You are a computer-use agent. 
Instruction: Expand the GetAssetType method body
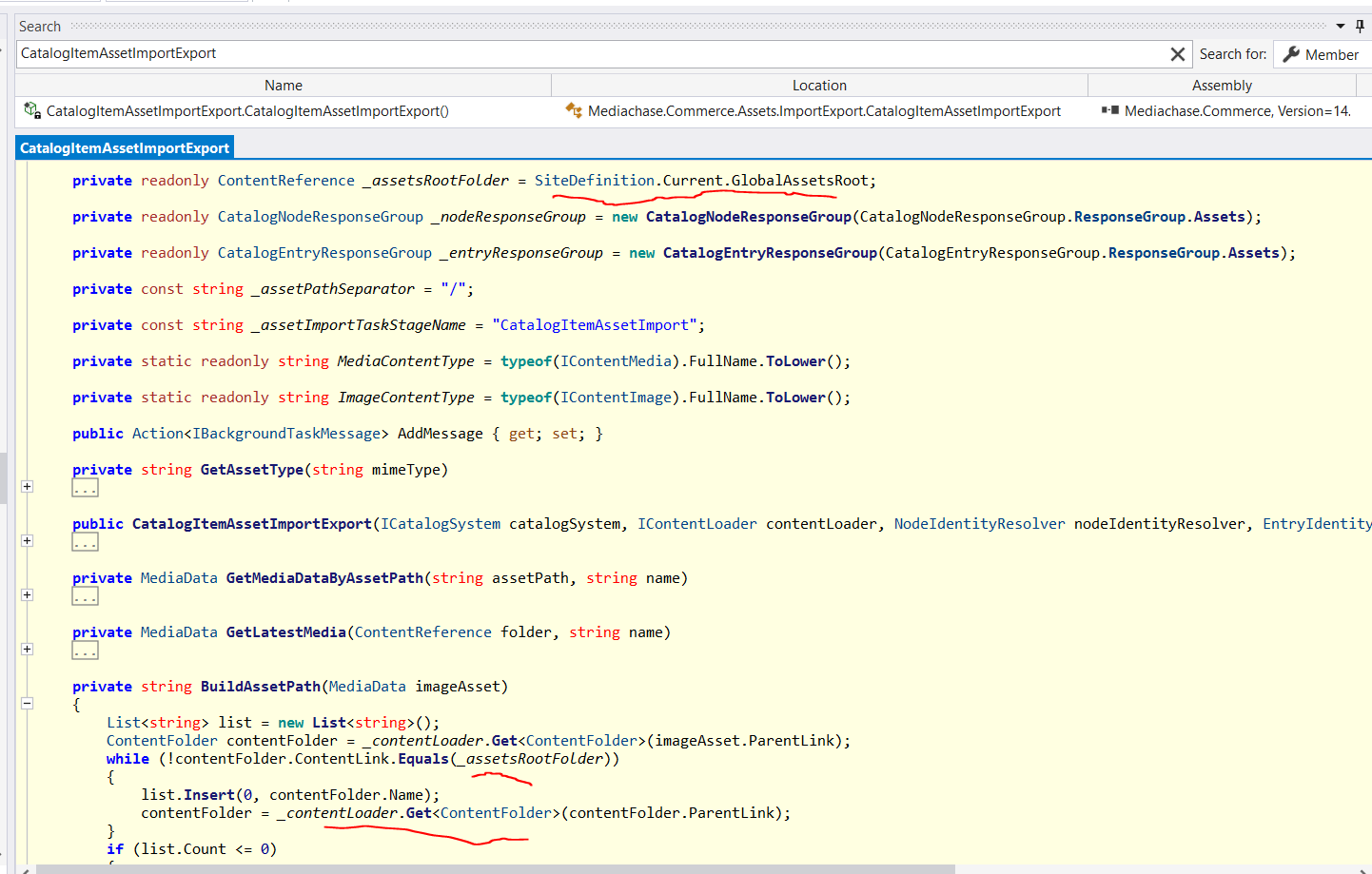coord(28,486)
